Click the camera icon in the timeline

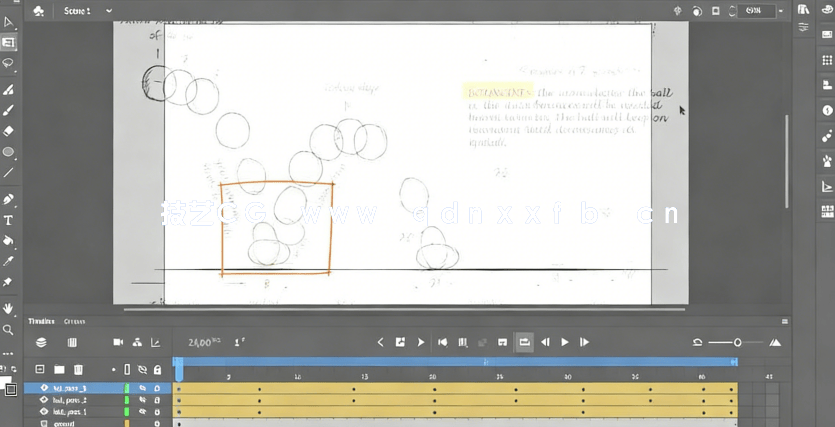click(118, 342)
